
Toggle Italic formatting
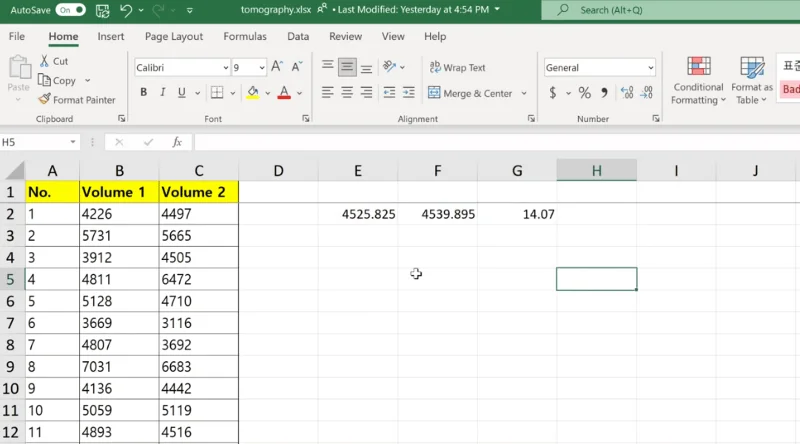163,92
